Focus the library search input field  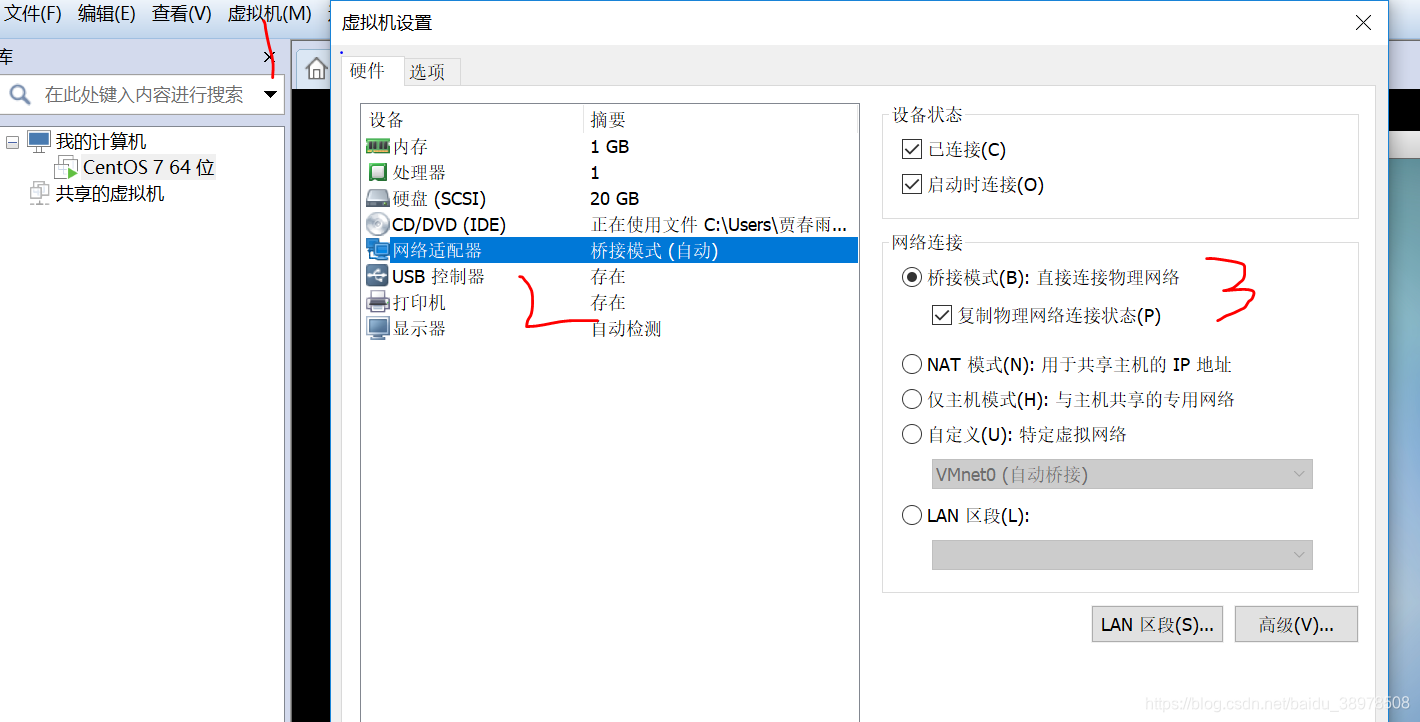[x=145, y=95]
